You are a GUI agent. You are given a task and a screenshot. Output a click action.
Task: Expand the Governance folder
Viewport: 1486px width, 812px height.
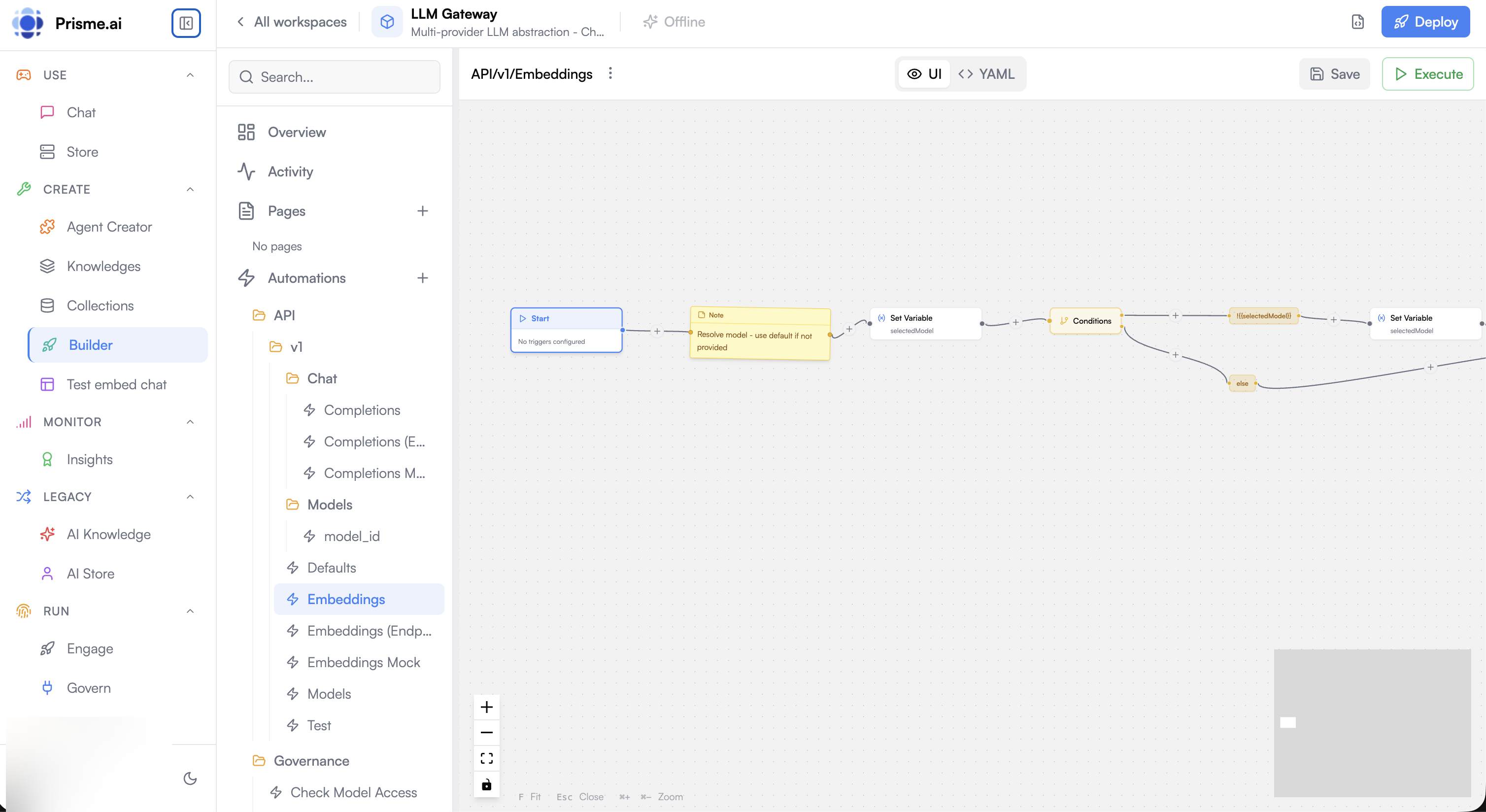[x=301, y=761]
